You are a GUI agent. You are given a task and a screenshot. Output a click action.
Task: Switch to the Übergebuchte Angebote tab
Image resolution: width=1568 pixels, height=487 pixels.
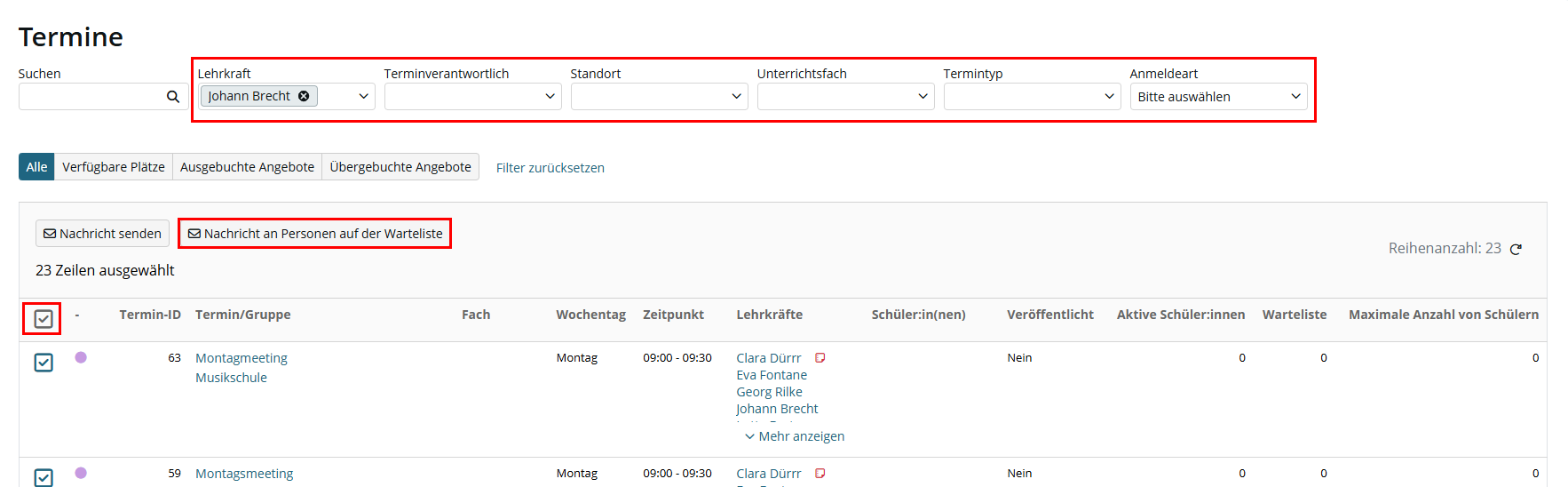tap(400, 167)
